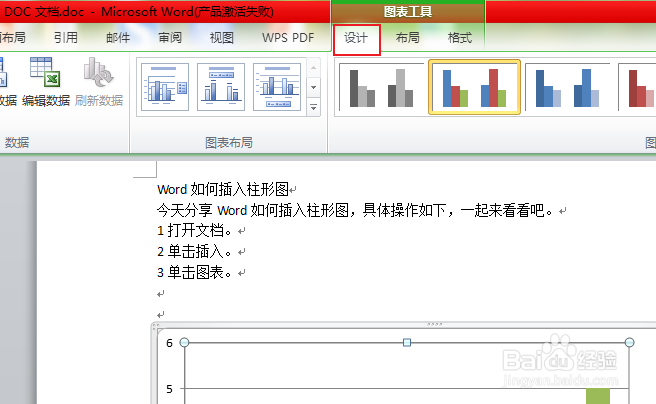Select the second chart layout thumbnail
Image resolution: width=656 pixels, height=404 pixels.
click(x=221, y=87)
